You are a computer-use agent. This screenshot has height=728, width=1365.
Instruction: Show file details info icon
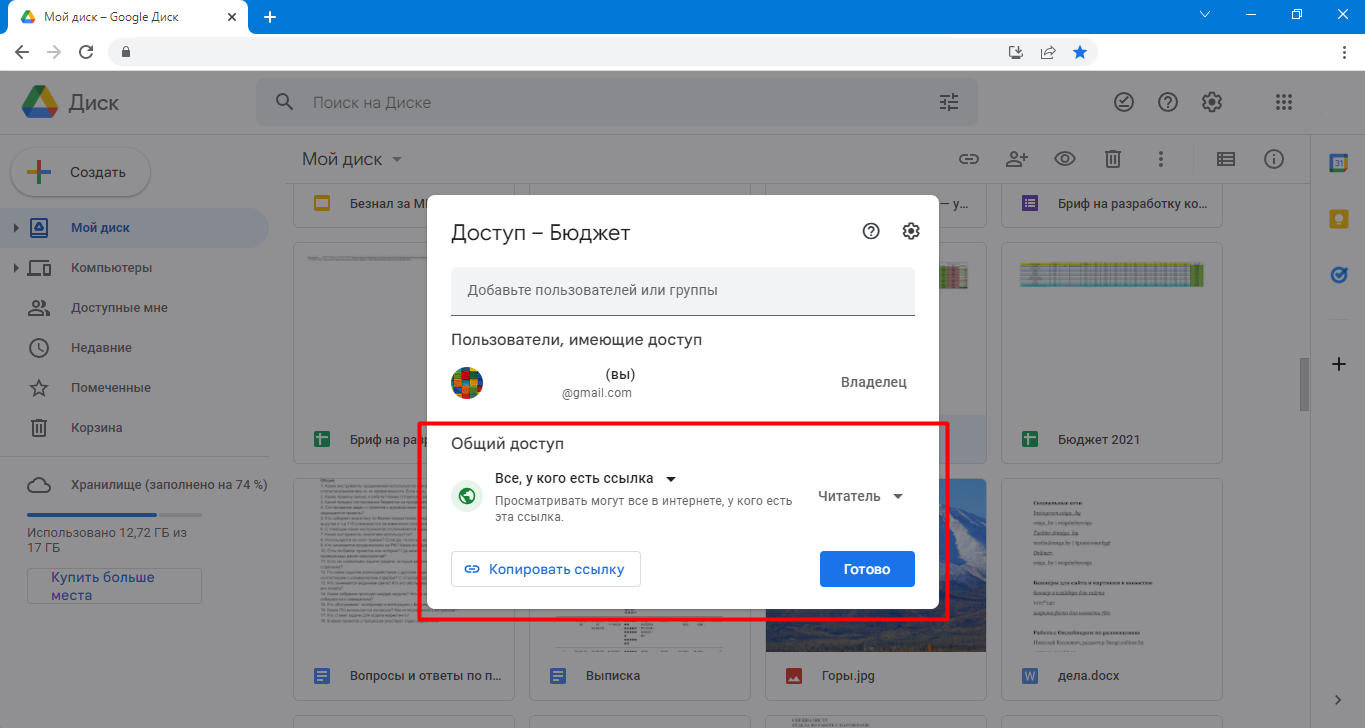[x=1274, y=159]
